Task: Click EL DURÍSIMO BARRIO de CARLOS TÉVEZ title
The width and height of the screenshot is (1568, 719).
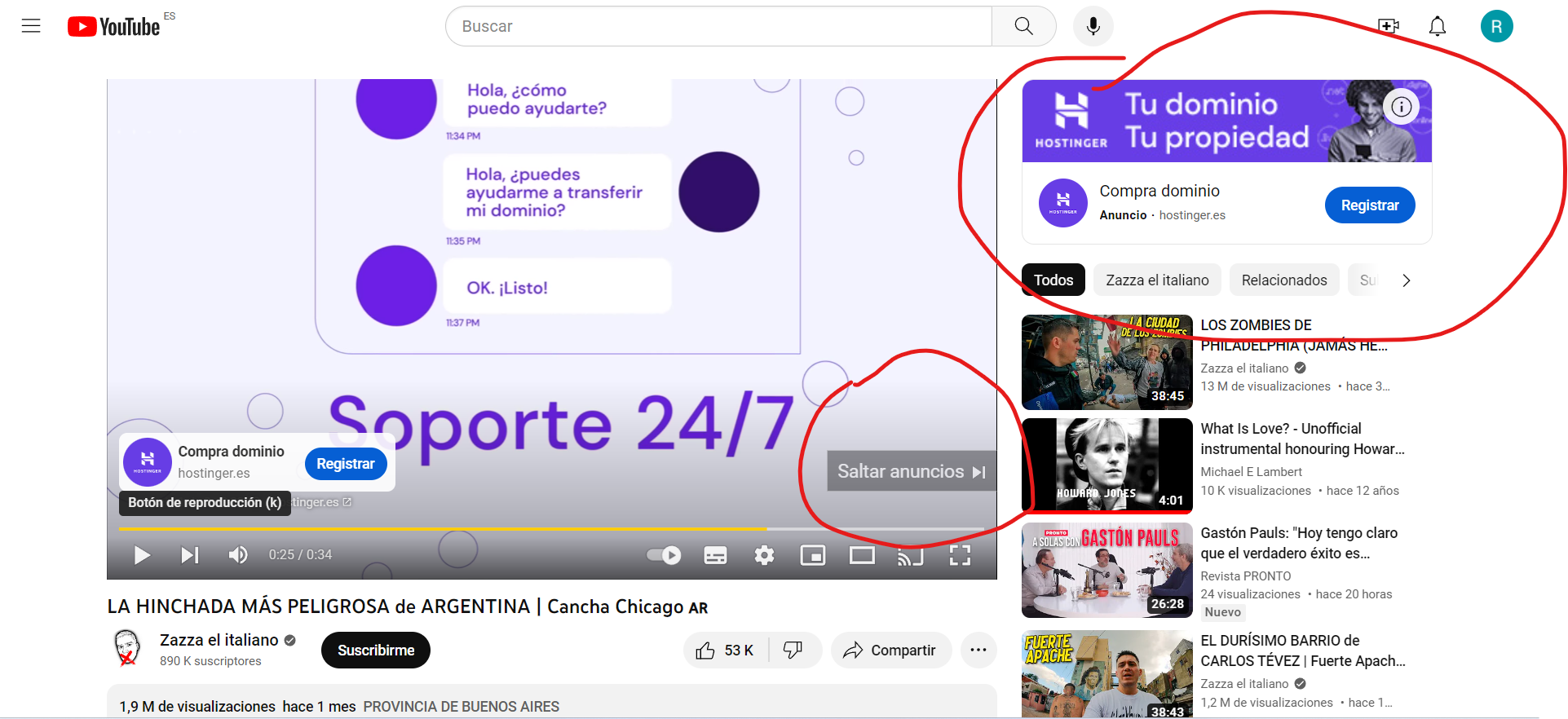Action: 1302,651
